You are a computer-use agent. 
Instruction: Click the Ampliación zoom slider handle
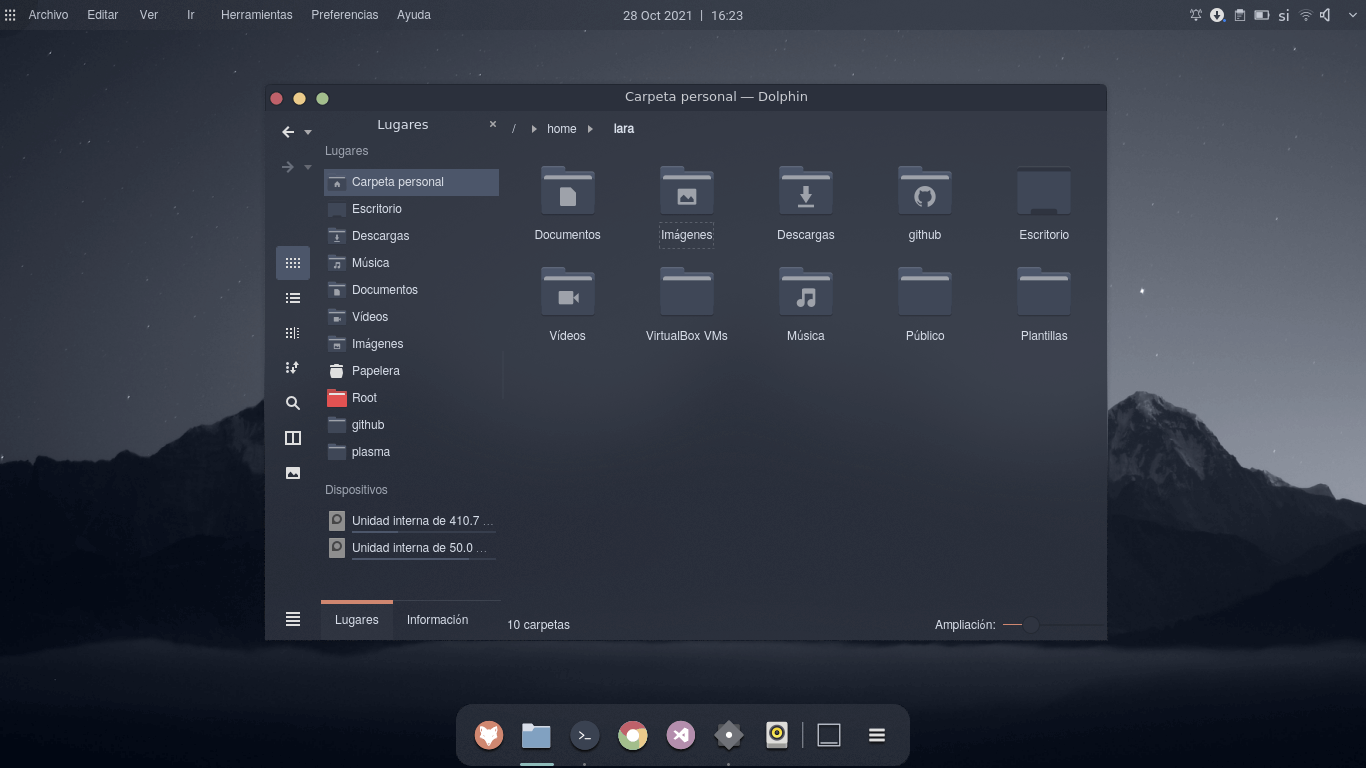[x=1031, y=625]
